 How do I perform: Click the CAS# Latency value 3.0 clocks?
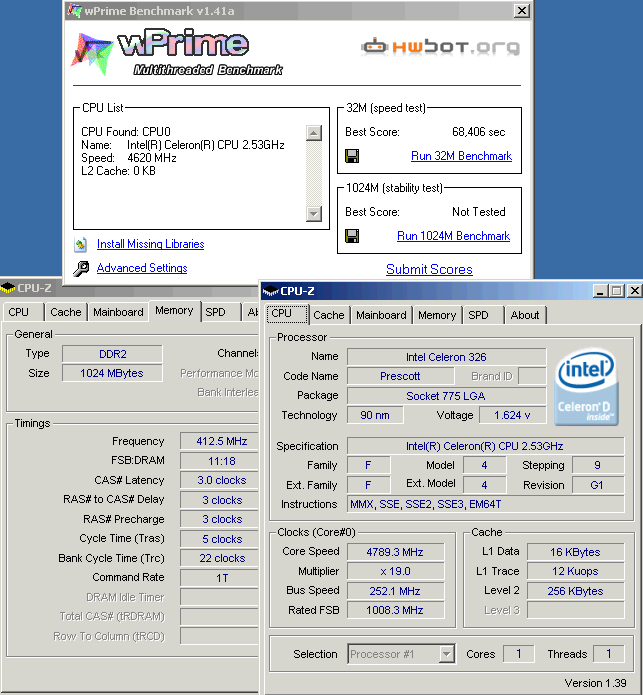pos(220,480)
